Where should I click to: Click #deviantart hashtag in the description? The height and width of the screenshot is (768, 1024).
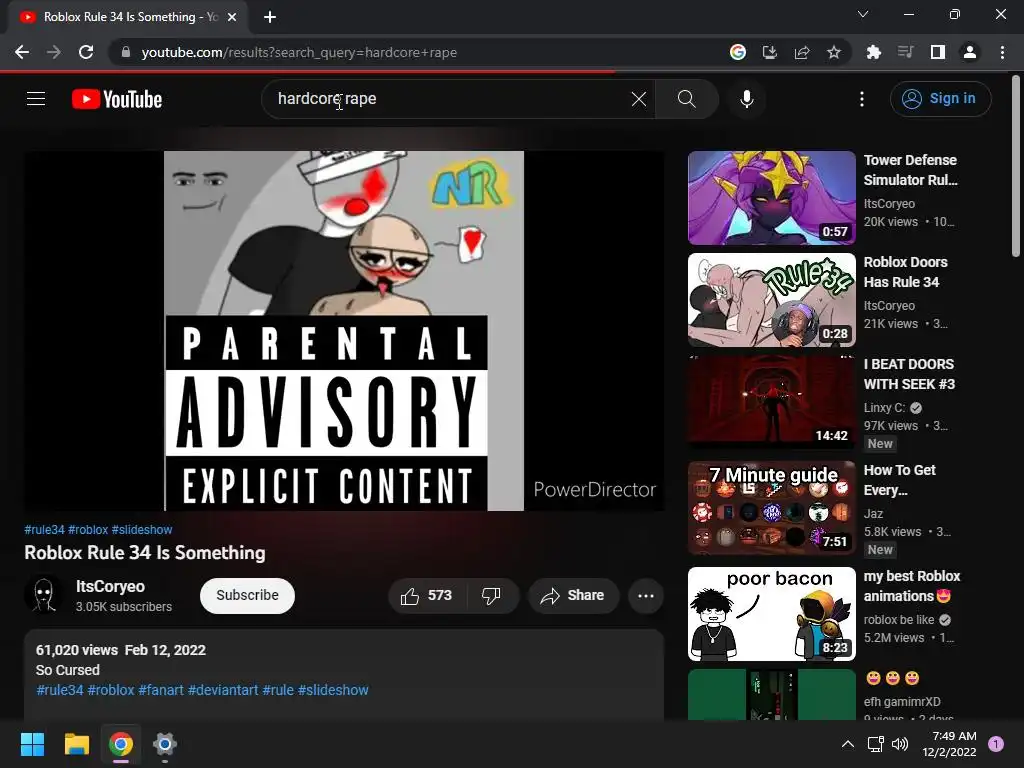(223, 690)
